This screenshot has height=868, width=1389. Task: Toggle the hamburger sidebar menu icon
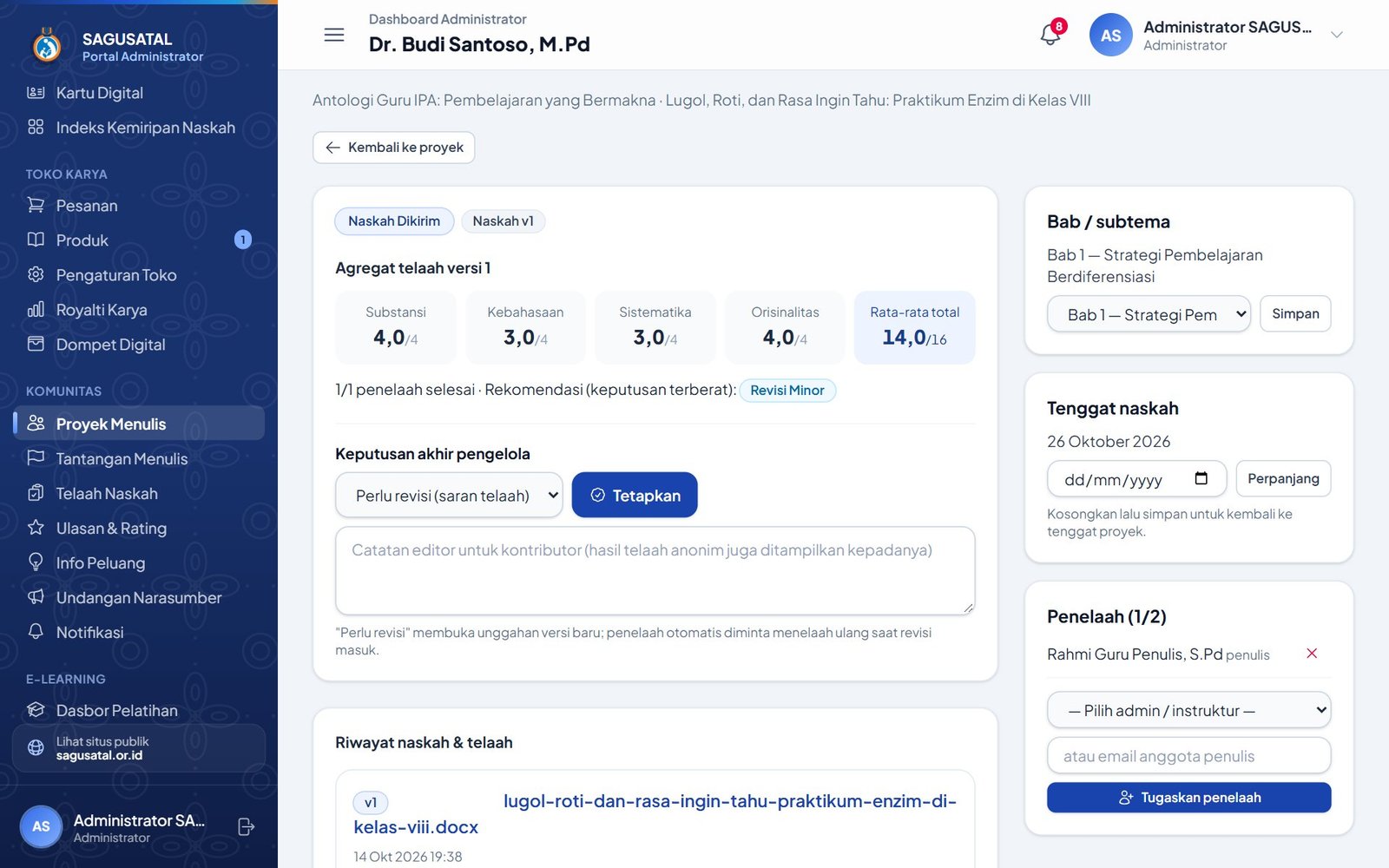coord(334,35)
